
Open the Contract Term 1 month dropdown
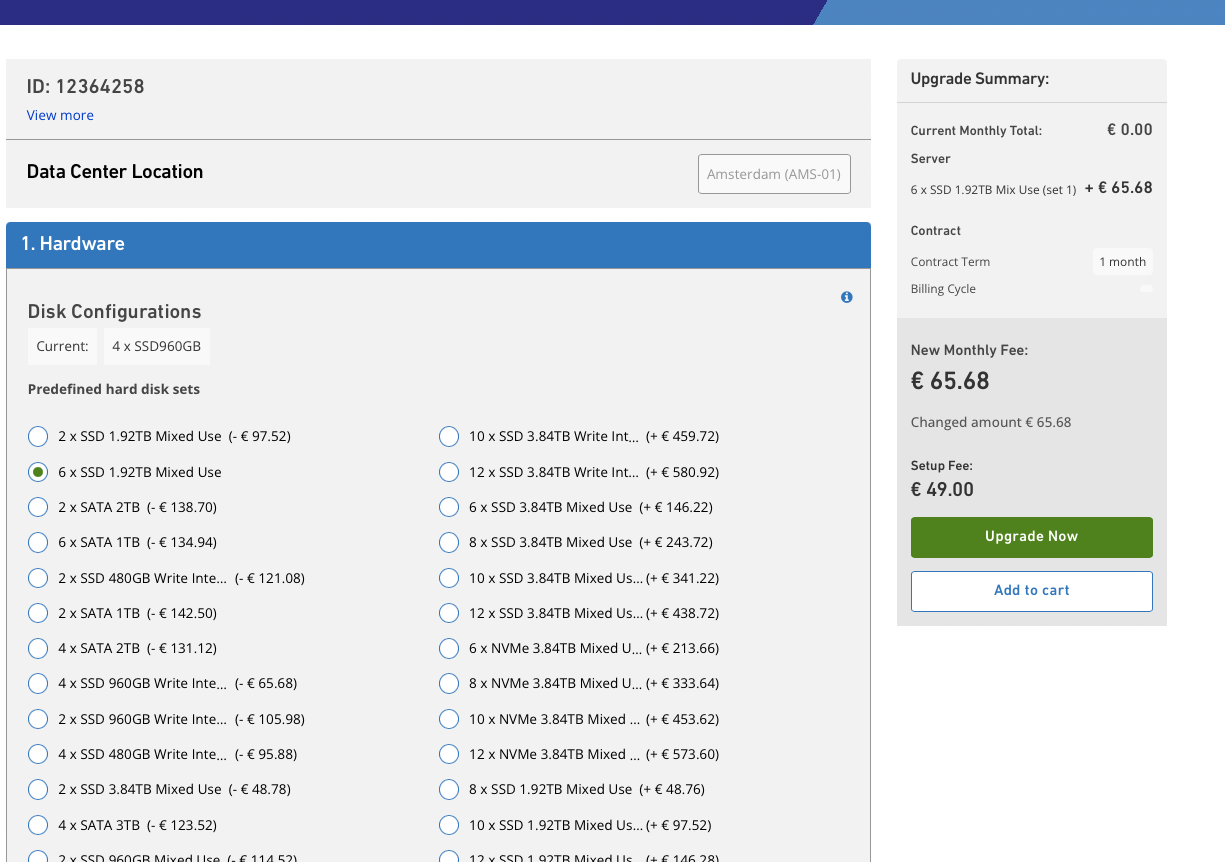[x=1122, y=262]
